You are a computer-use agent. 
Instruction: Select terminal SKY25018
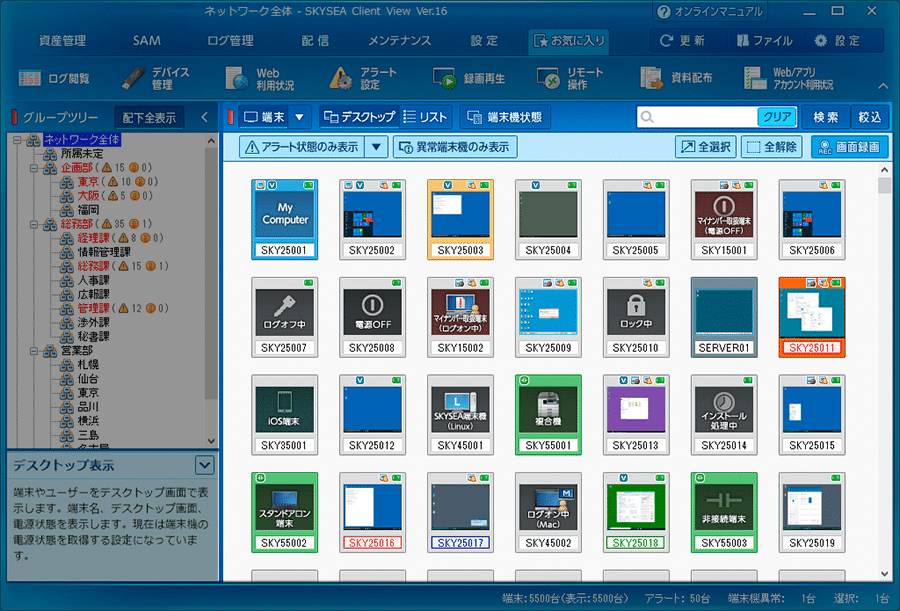636,512
